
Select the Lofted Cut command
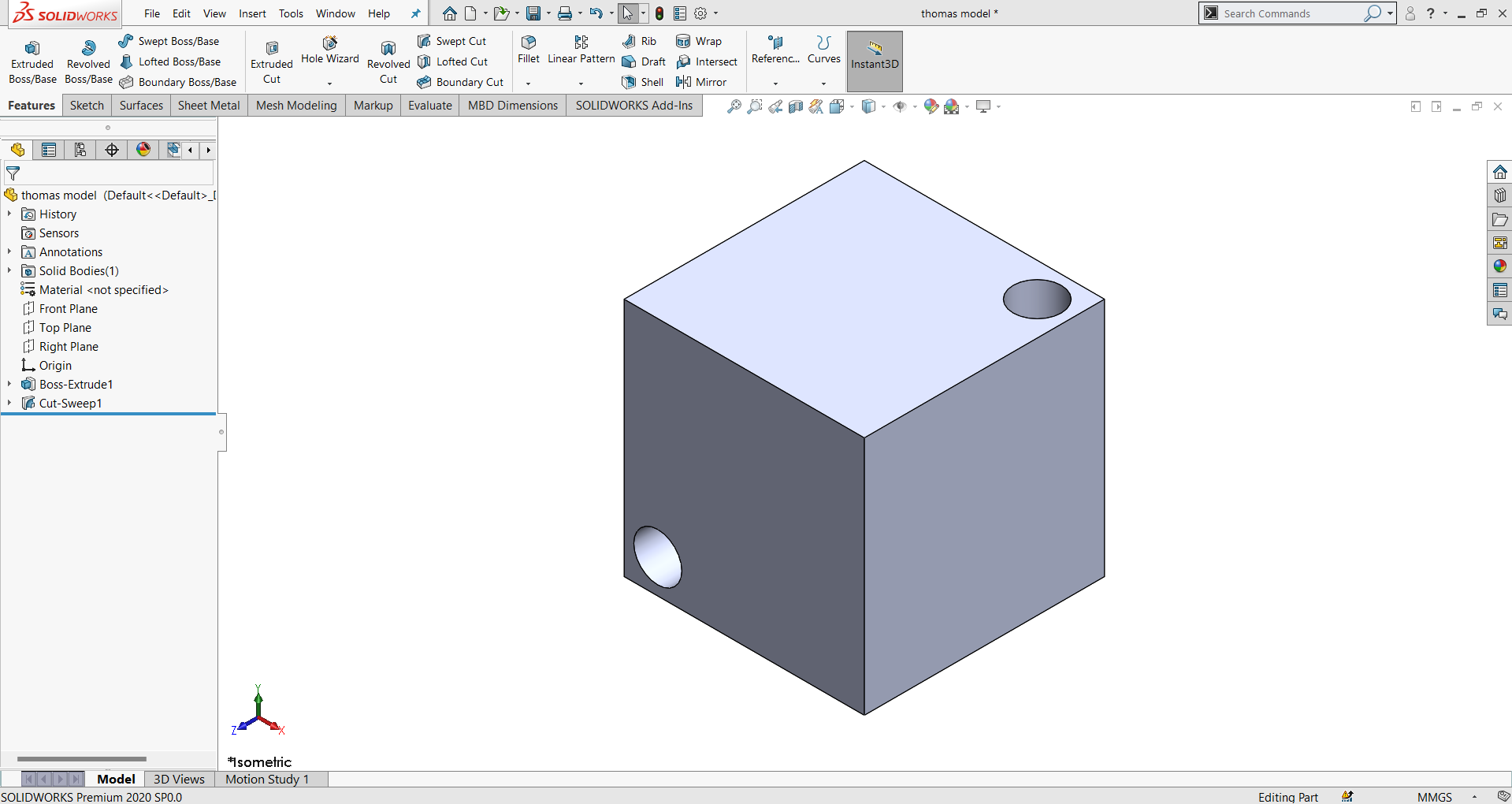[453, 61]
